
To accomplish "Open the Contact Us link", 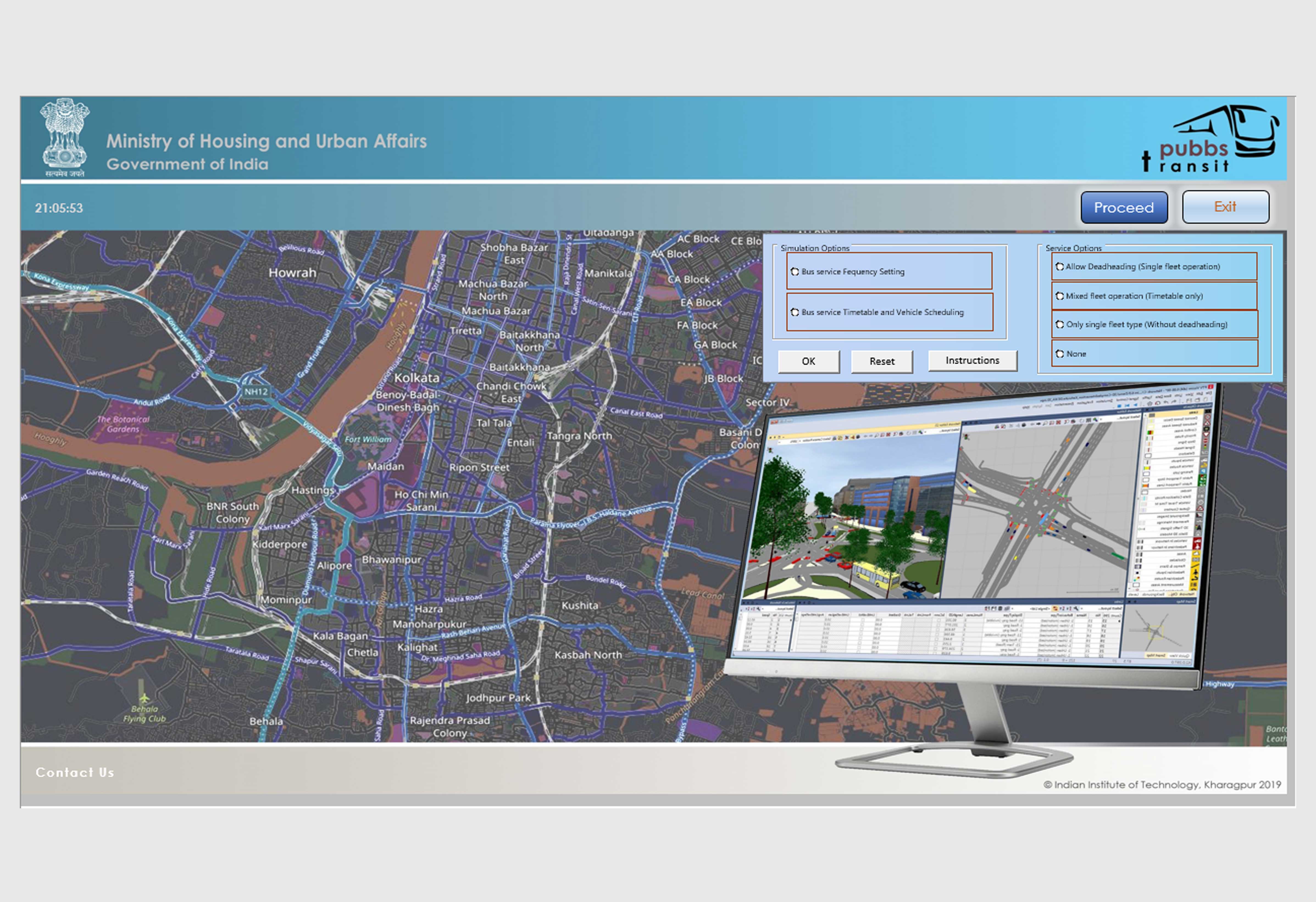I will click(x=75, y=772).
